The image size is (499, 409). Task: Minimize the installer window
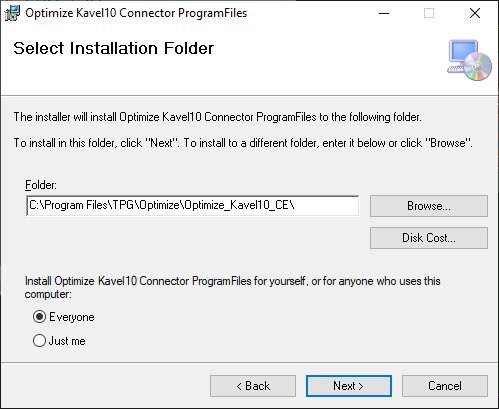pos(384,13)
